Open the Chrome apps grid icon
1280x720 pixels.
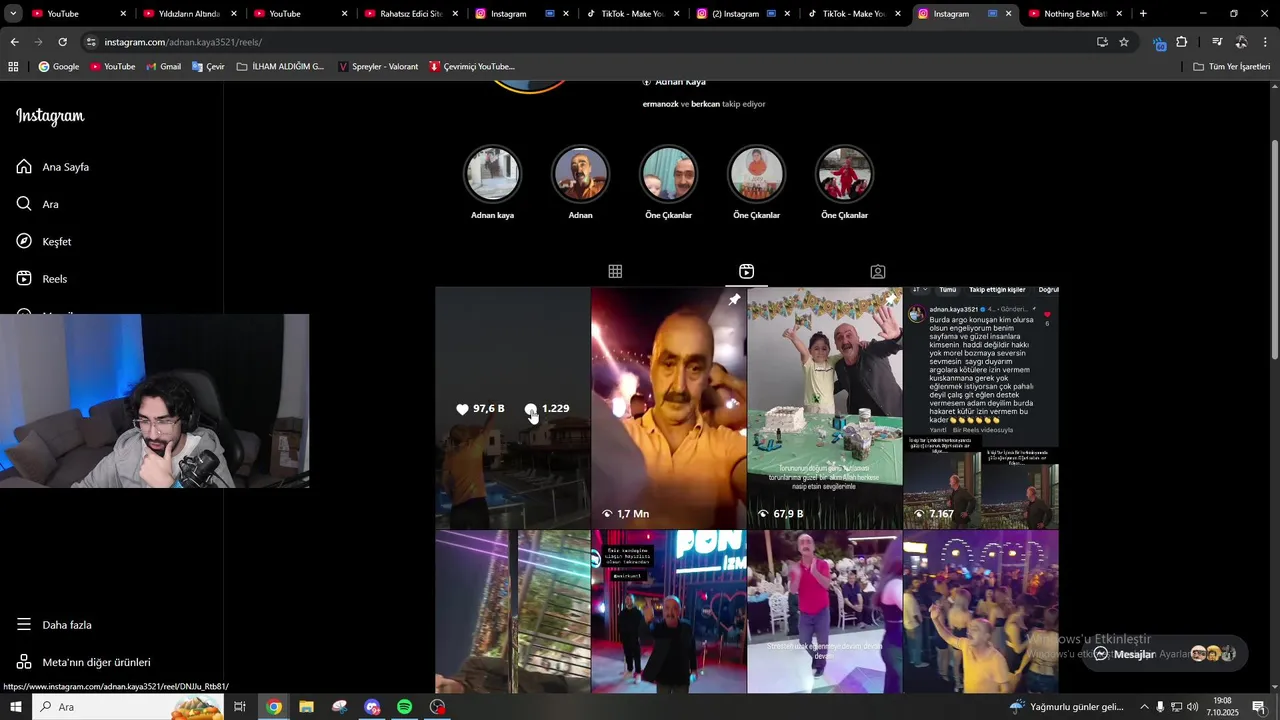click(x=13, y=66)
